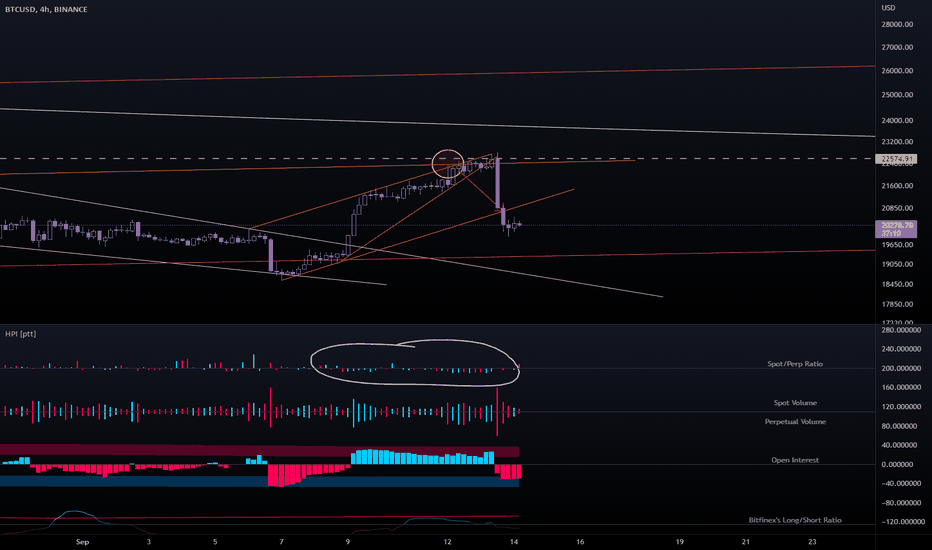Click the 40.000000 indicator axis value
The width and height of the screenshot is (932, 550).
coord(901,445)
